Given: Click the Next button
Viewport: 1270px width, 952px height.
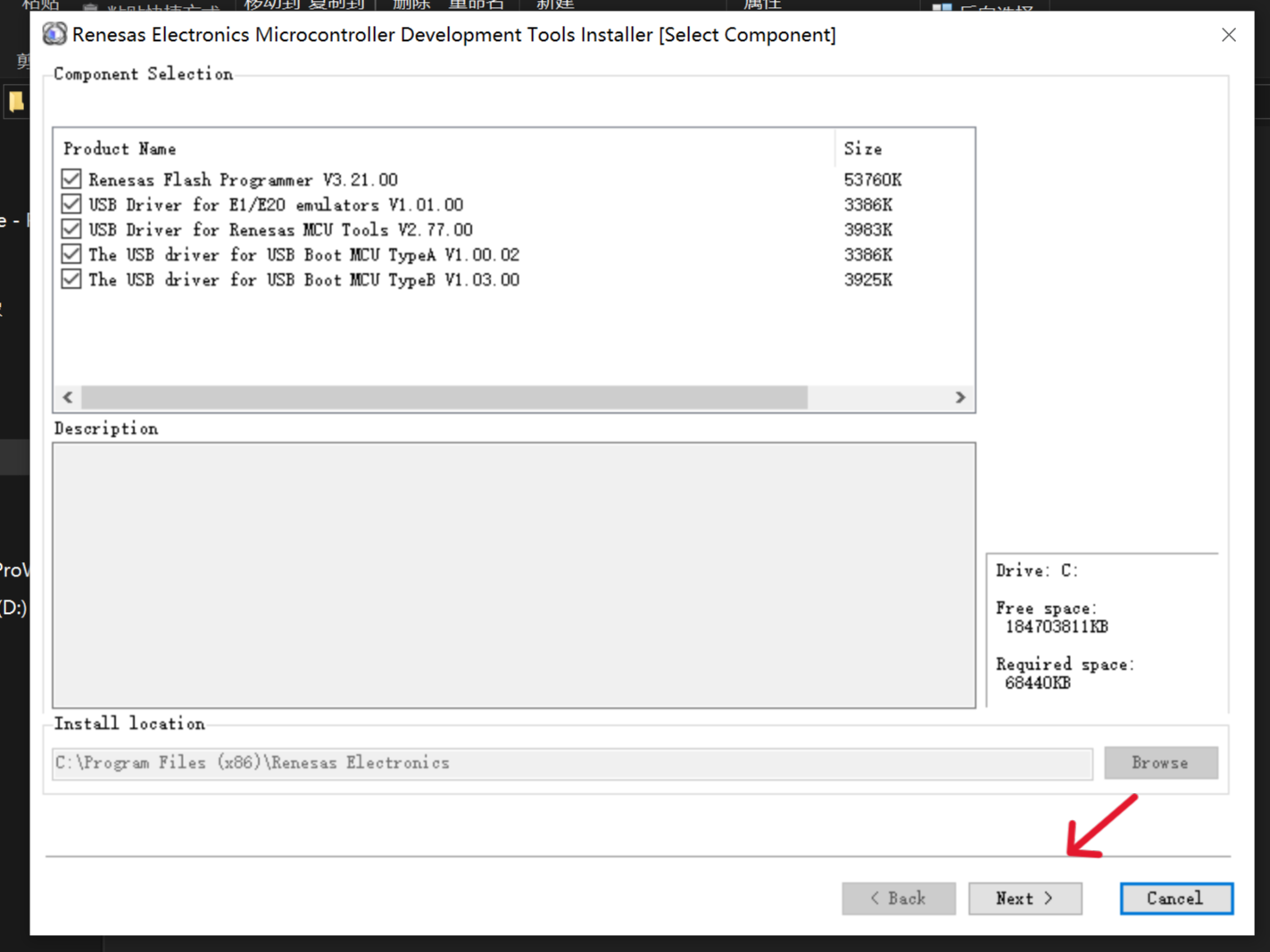Looking at the screenshot, I should 1025,898.
